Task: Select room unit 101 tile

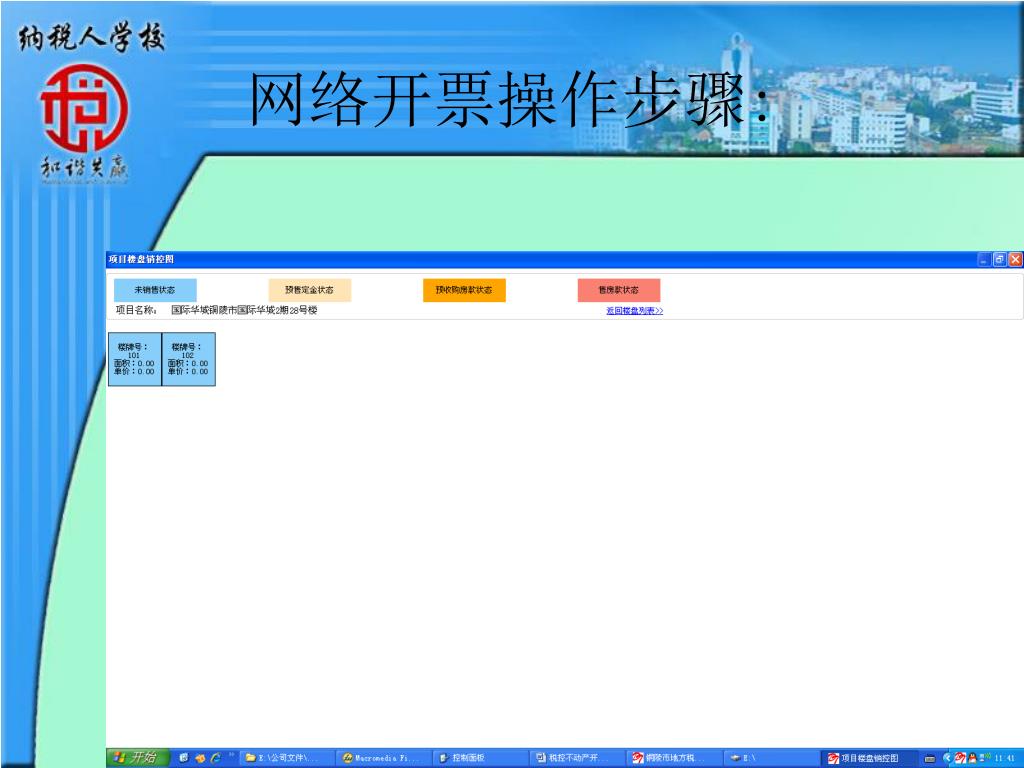Action: coord(135,359)
